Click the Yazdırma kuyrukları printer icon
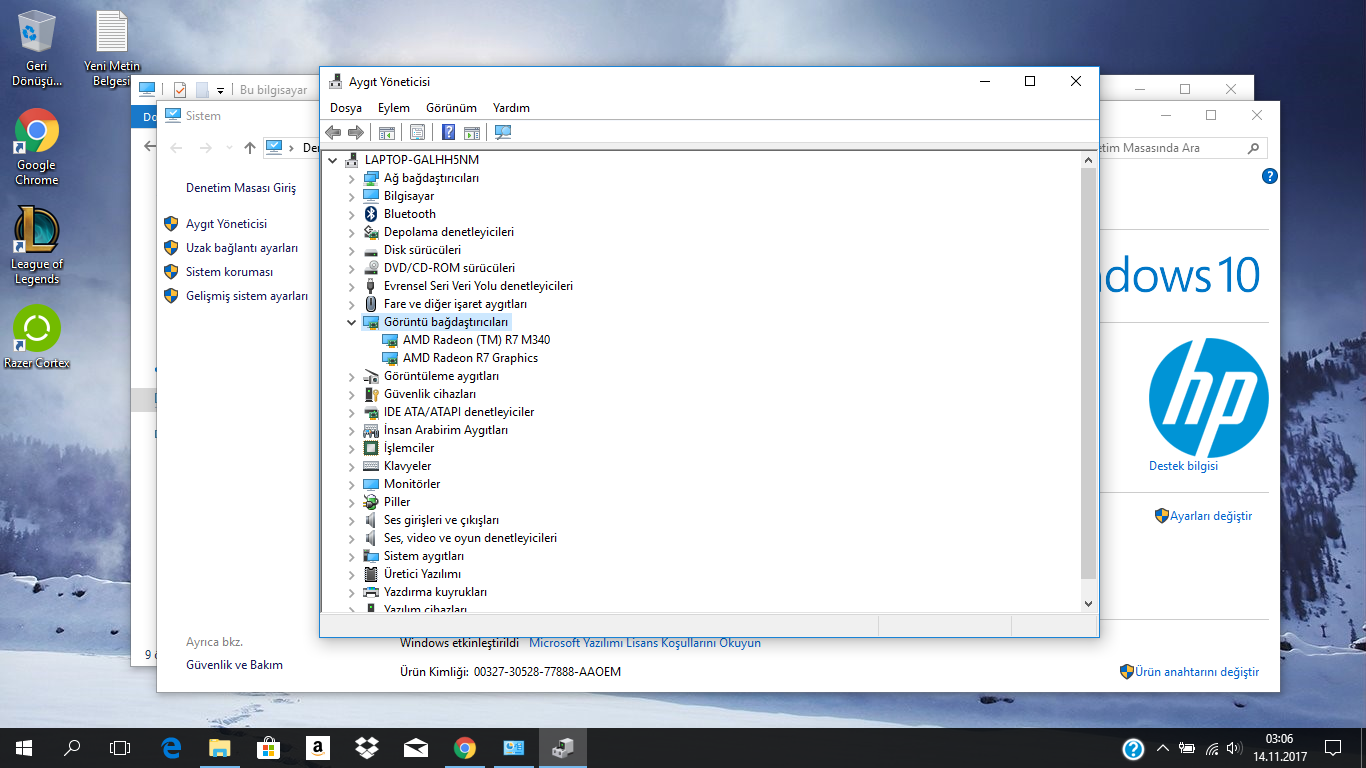The image size is (1366, 768). coord(371,592)
